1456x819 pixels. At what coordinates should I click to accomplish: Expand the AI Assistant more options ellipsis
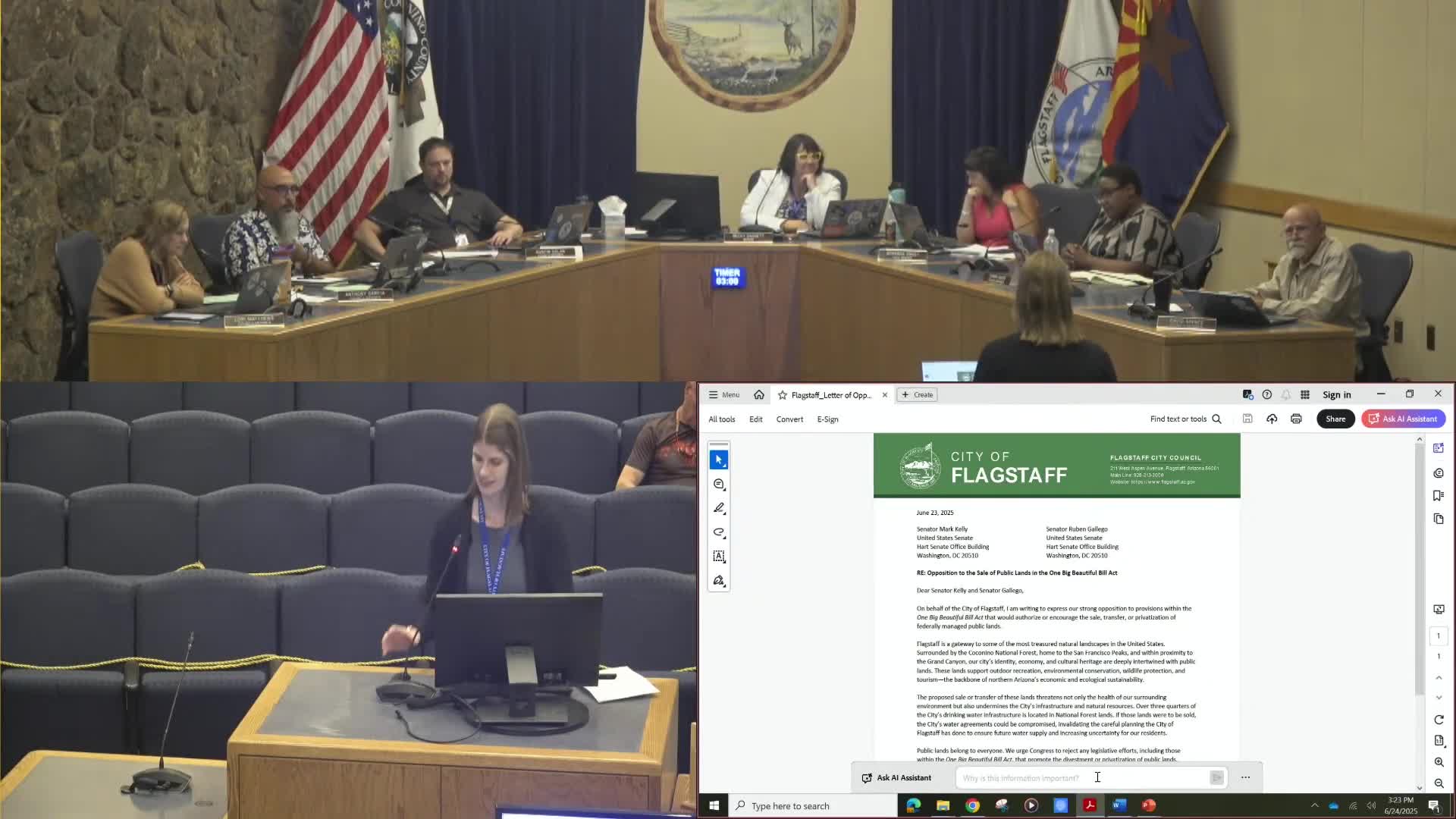1245,777
